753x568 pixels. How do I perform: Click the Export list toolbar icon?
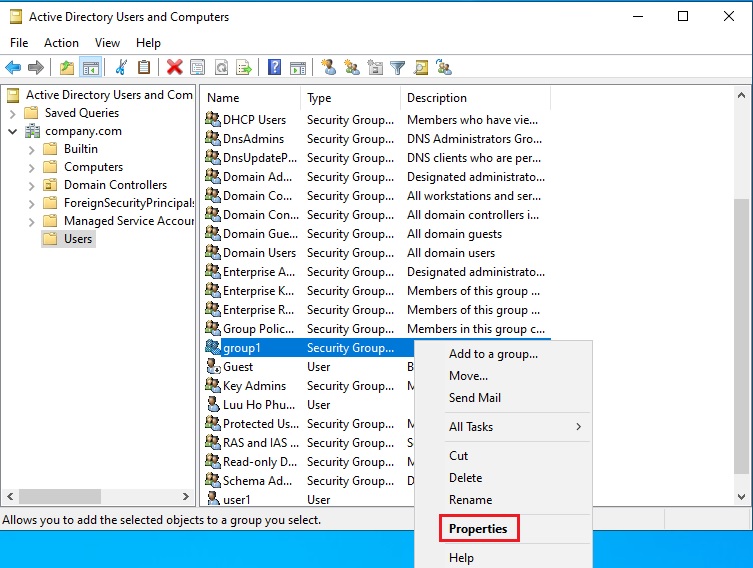(x=242, y=68)
